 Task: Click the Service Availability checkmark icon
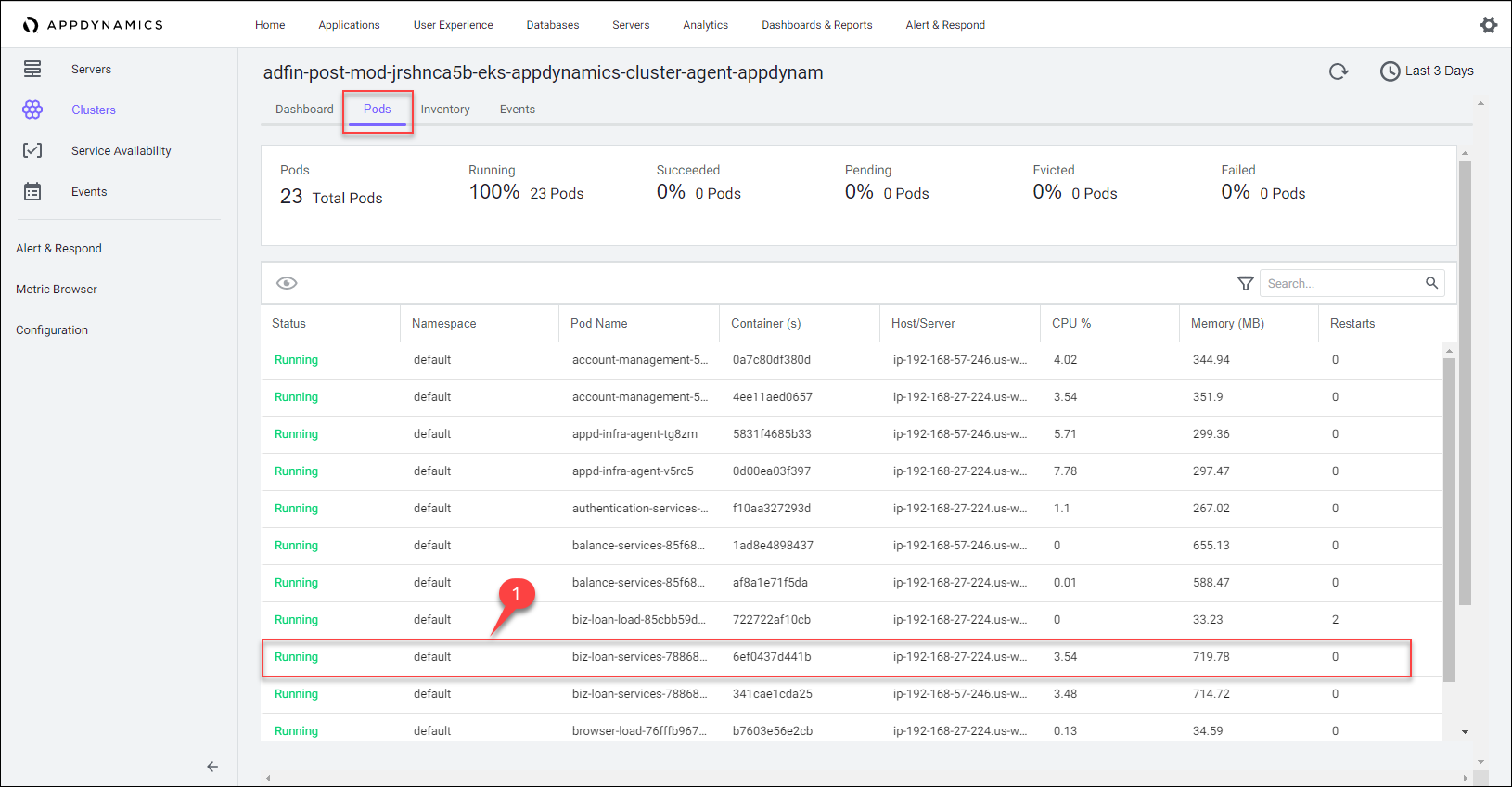pyautogui.click(x=32, y=150)
